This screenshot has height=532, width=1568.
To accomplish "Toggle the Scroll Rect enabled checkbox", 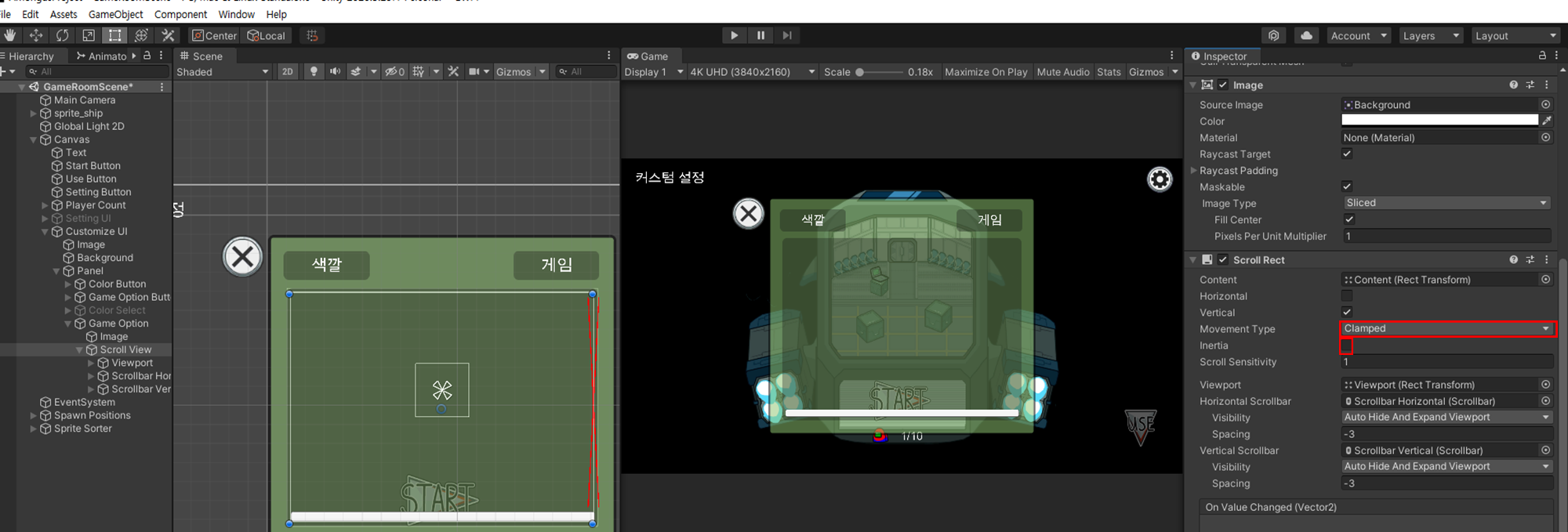I will coord(1223,259).
